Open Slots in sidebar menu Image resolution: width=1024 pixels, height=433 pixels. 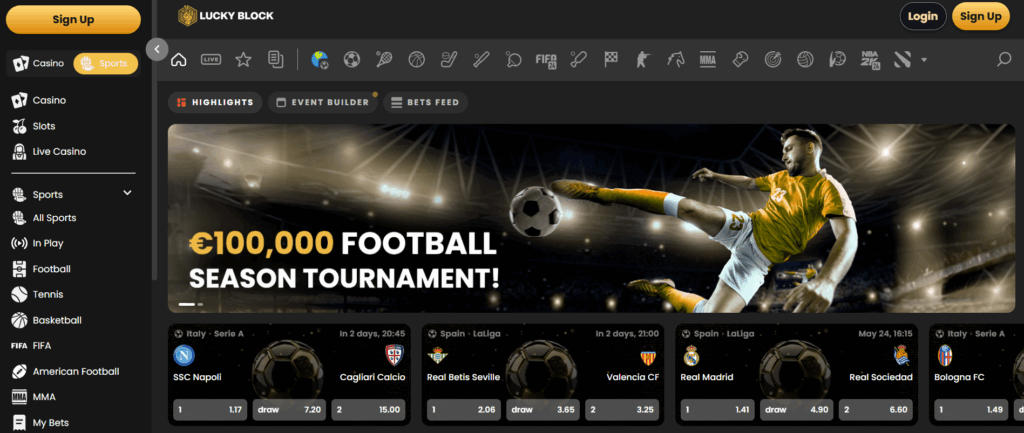[x=34, y=126]
